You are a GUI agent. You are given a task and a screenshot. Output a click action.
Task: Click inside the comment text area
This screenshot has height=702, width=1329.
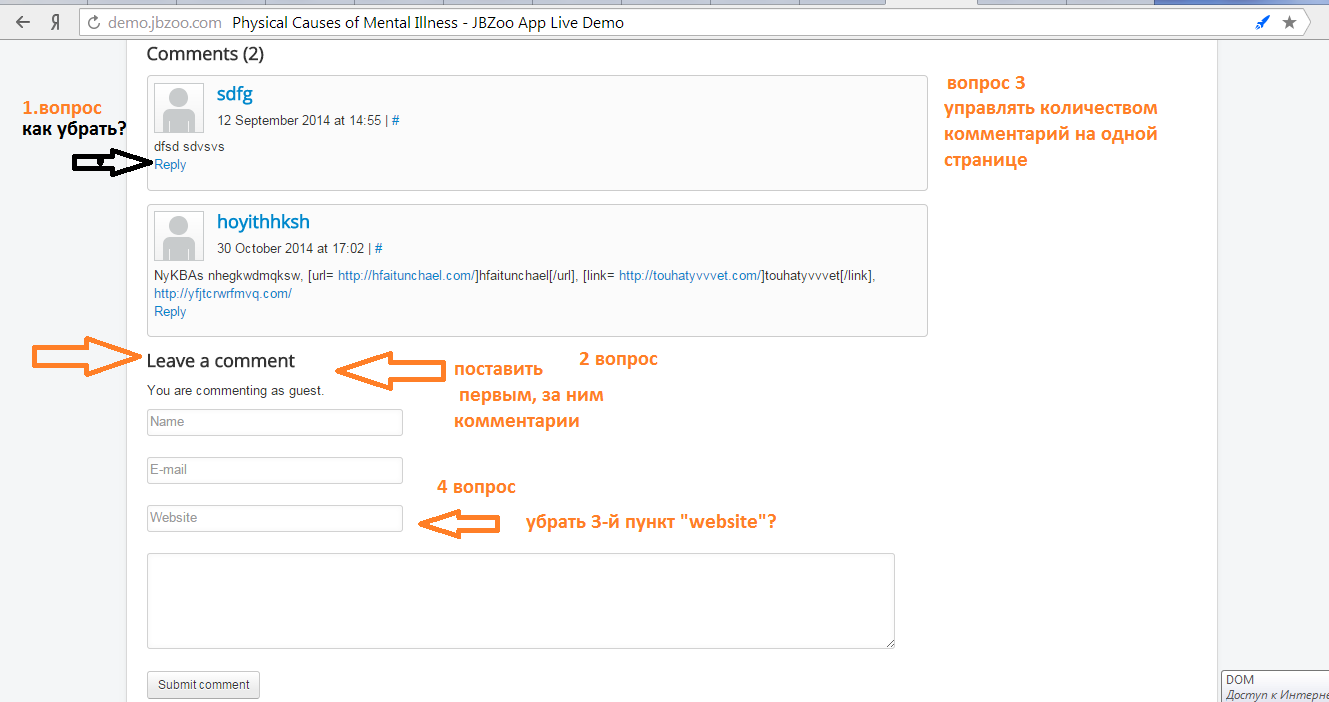520,601
